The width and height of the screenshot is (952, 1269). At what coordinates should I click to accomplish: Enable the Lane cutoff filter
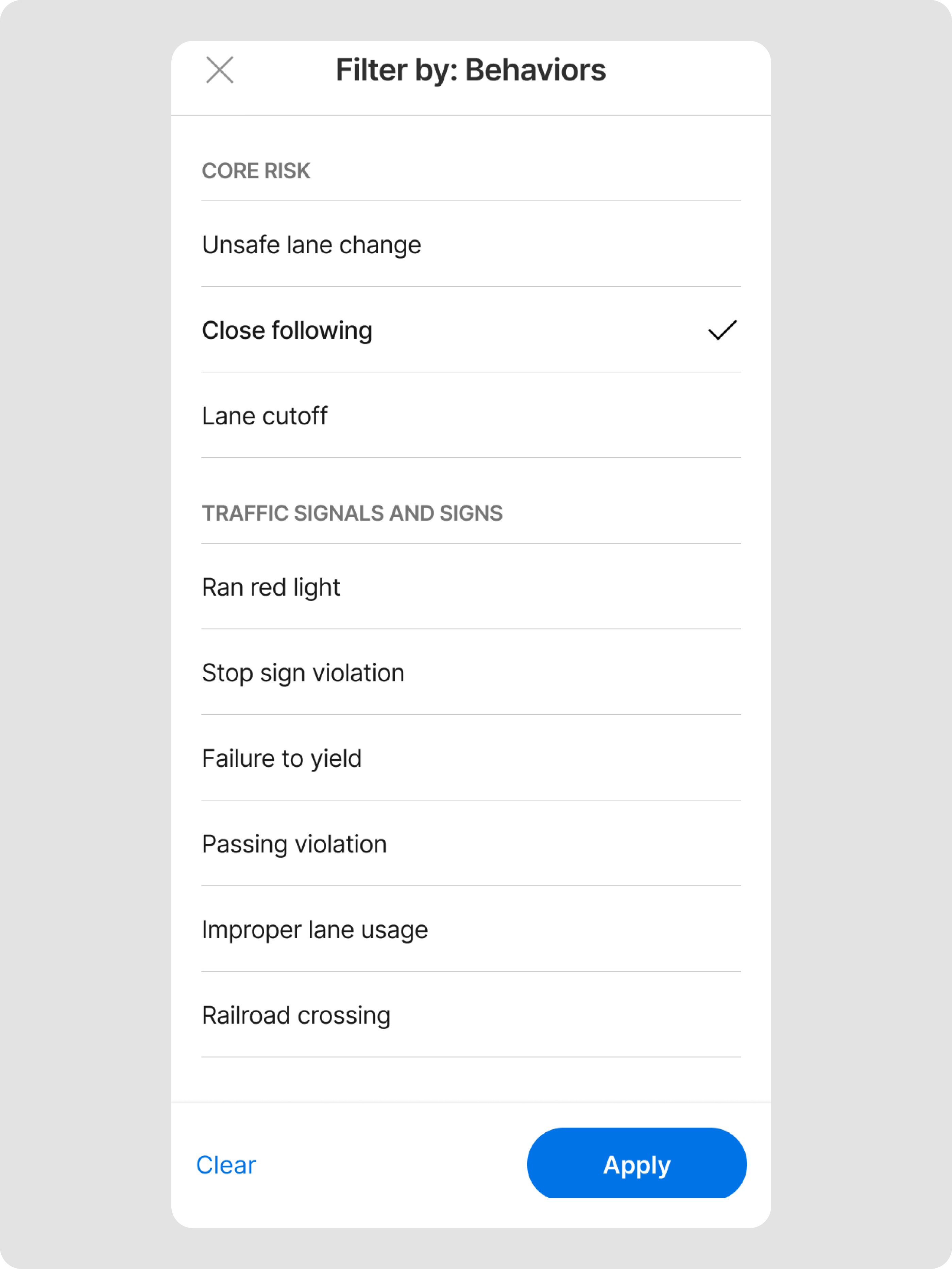(265, 416)
